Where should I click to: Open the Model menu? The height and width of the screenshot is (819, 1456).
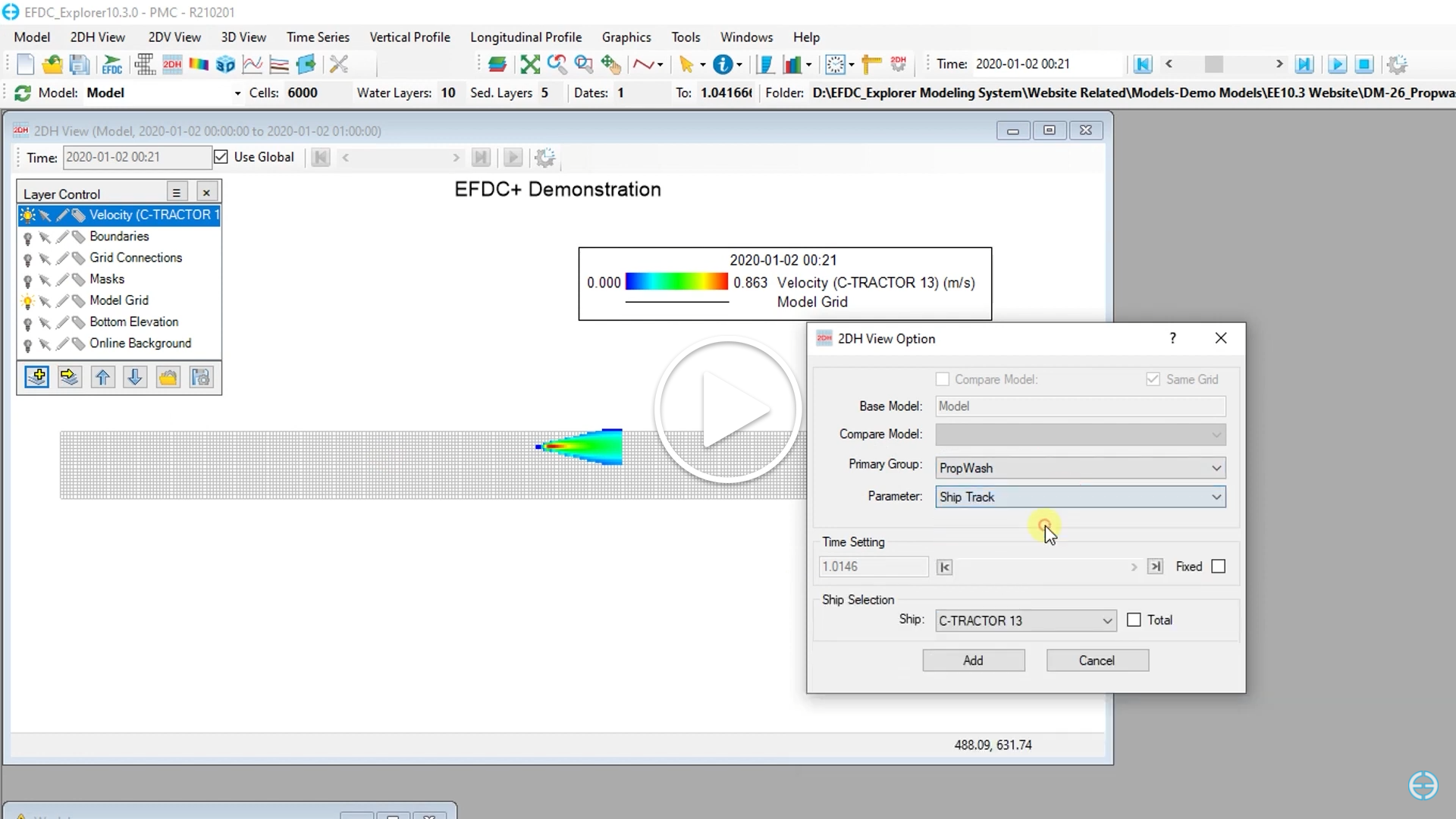[x=32, y=37]
